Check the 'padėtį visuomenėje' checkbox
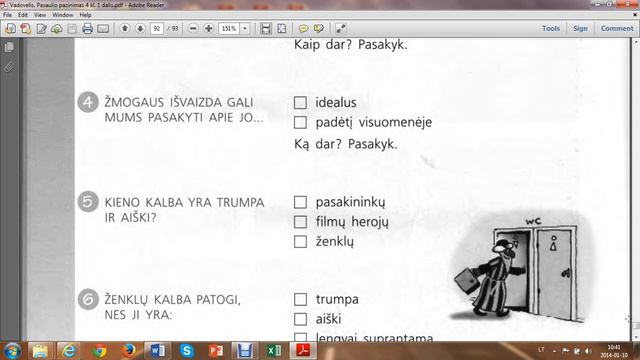The width and height of the screenshot is (640, 360). 300,122
